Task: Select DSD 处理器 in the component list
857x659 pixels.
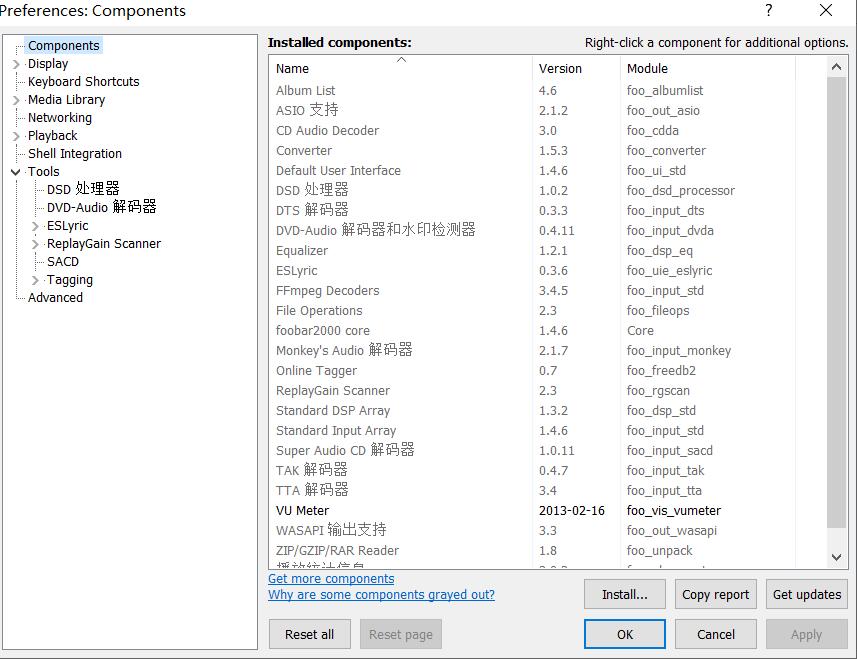Action: pos(548,191)
